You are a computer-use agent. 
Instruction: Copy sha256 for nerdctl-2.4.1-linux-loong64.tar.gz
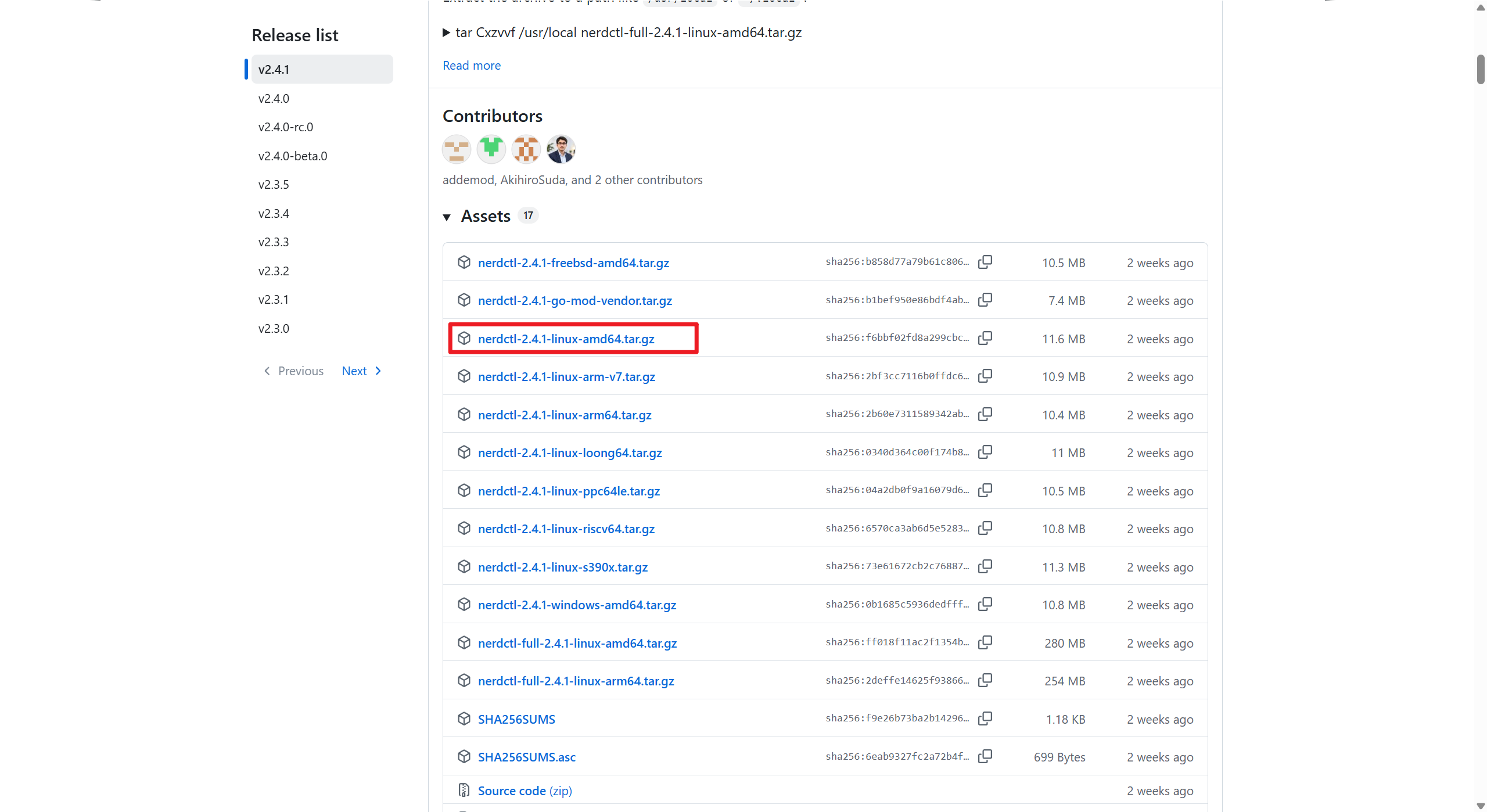pyautogui.click(x=985, y=452)
